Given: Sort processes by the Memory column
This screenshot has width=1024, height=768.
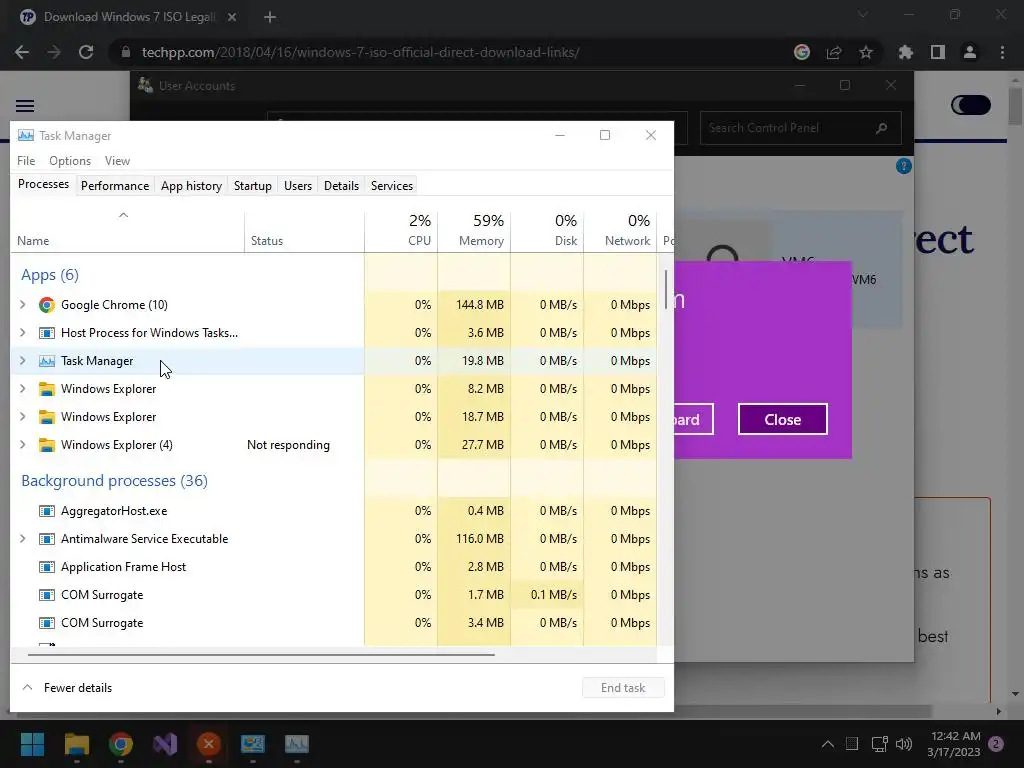Looking at the screenshot, I should coord(474,231).
